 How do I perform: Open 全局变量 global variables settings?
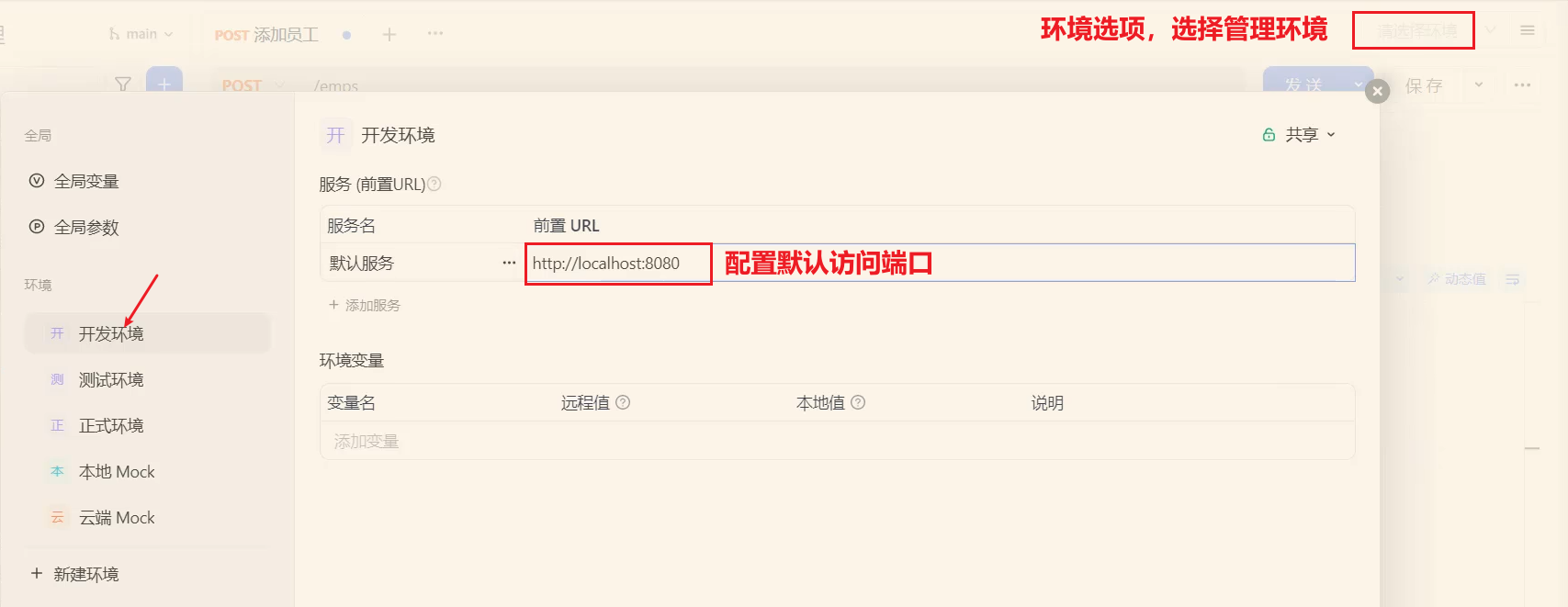click(86, 181)
